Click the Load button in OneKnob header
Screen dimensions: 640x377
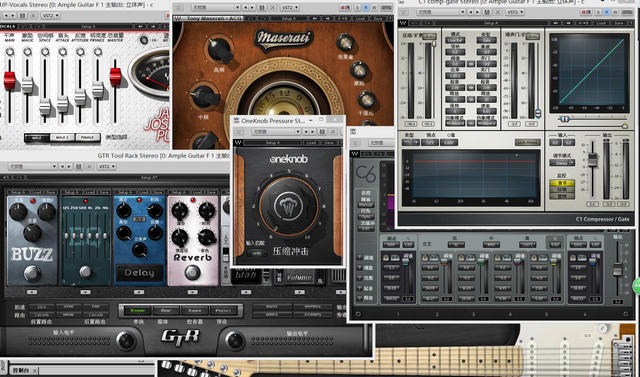[312, 143]
